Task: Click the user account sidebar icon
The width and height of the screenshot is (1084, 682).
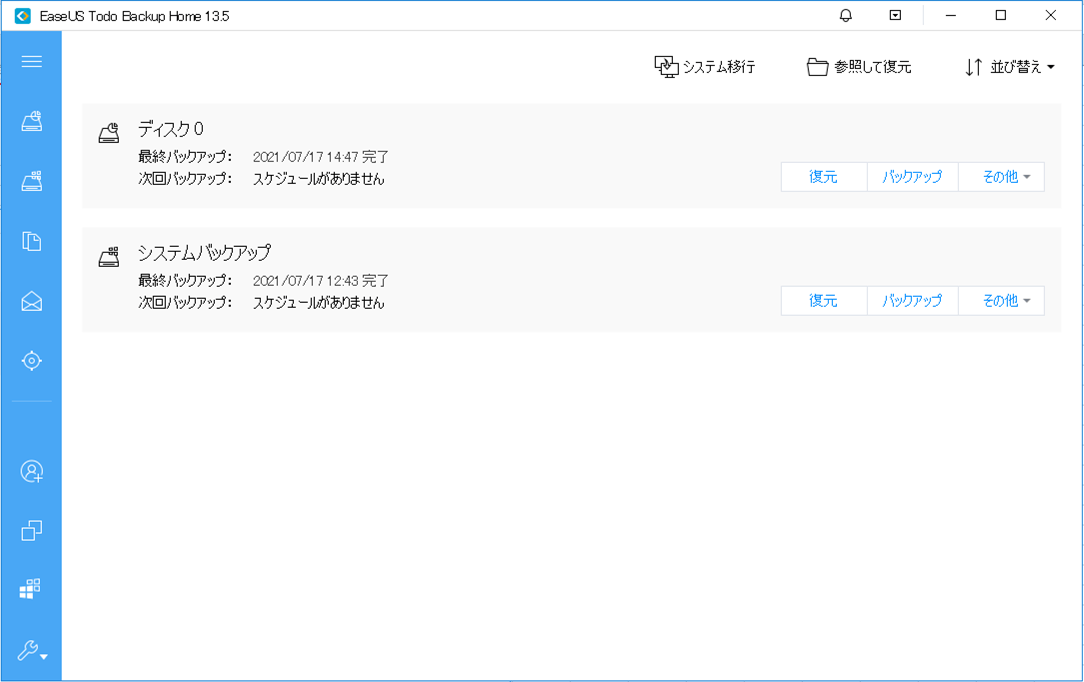Action: click(x=31, y=471)
